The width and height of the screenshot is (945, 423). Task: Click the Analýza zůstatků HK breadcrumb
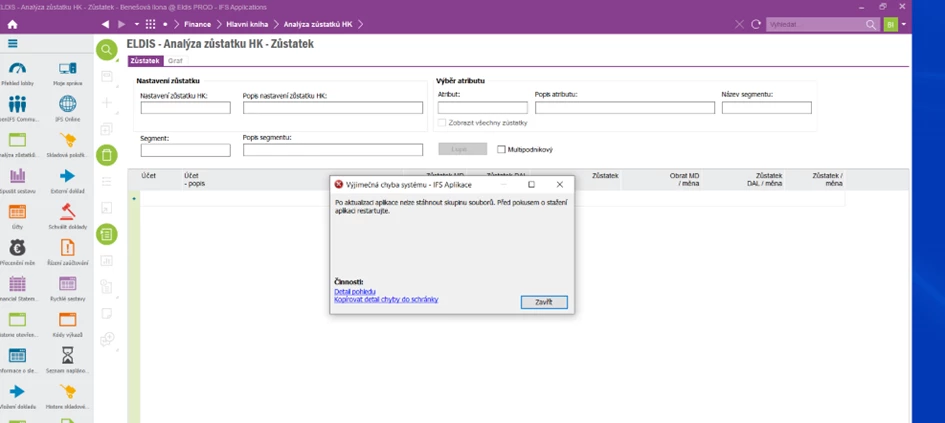tap(318, 25)
